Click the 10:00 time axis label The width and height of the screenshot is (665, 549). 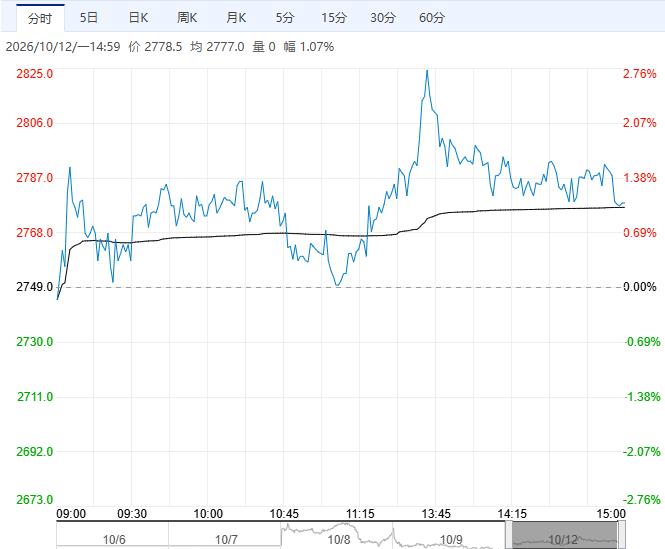[208, 514]
